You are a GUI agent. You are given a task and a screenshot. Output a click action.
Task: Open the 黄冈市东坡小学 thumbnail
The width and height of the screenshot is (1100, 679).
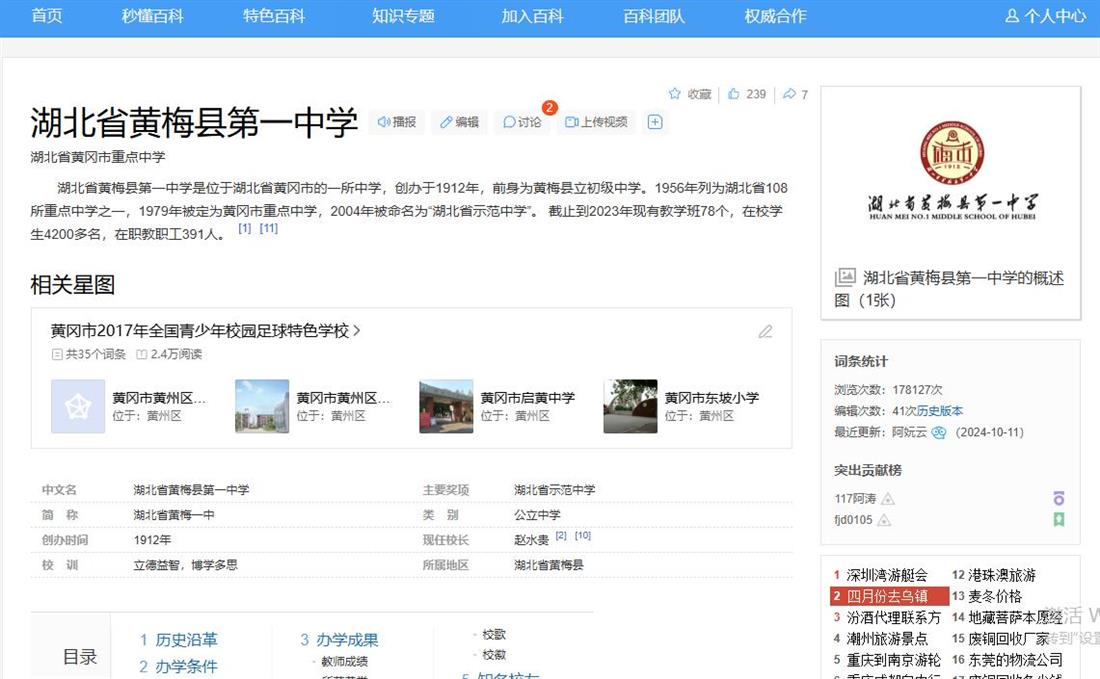click(630, 406)
